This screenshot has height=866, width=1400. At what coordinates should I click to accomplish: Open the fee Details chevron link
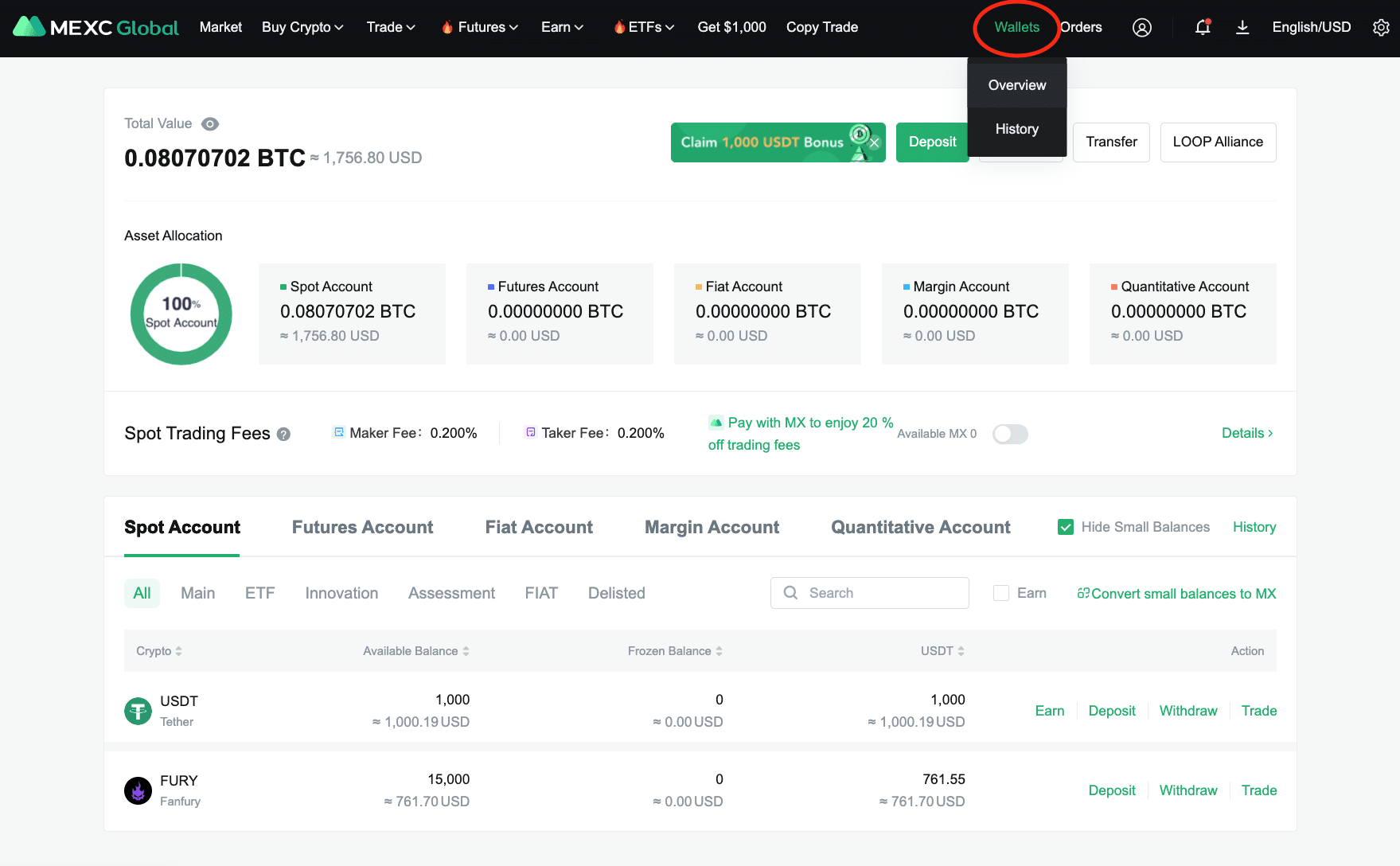[1247, 433]
